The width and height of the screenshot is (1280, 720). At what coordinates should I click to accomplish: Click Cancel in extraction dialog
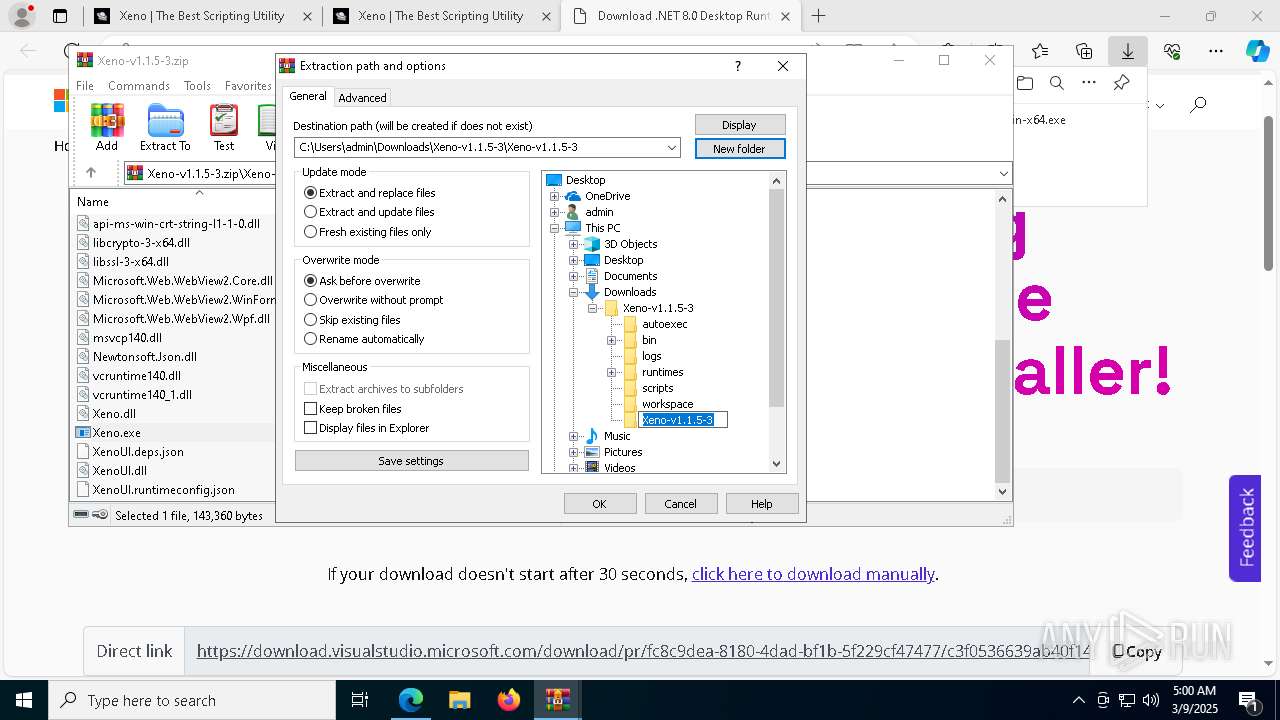[x=681, y=504]
